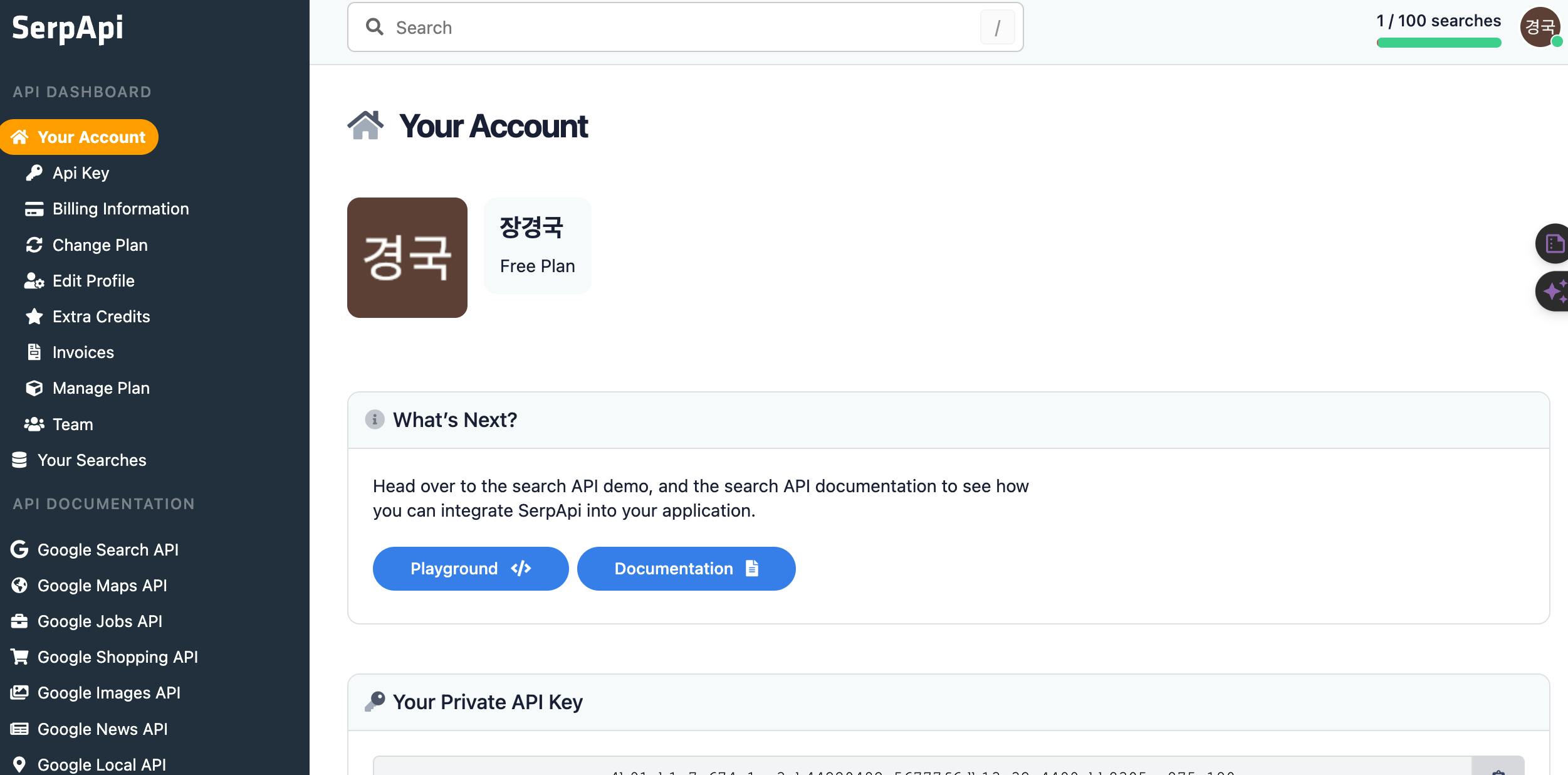Click the map pin icon for Google Local API
The width and height of the screenshot is (1568, 775).
tap(19, 764)
